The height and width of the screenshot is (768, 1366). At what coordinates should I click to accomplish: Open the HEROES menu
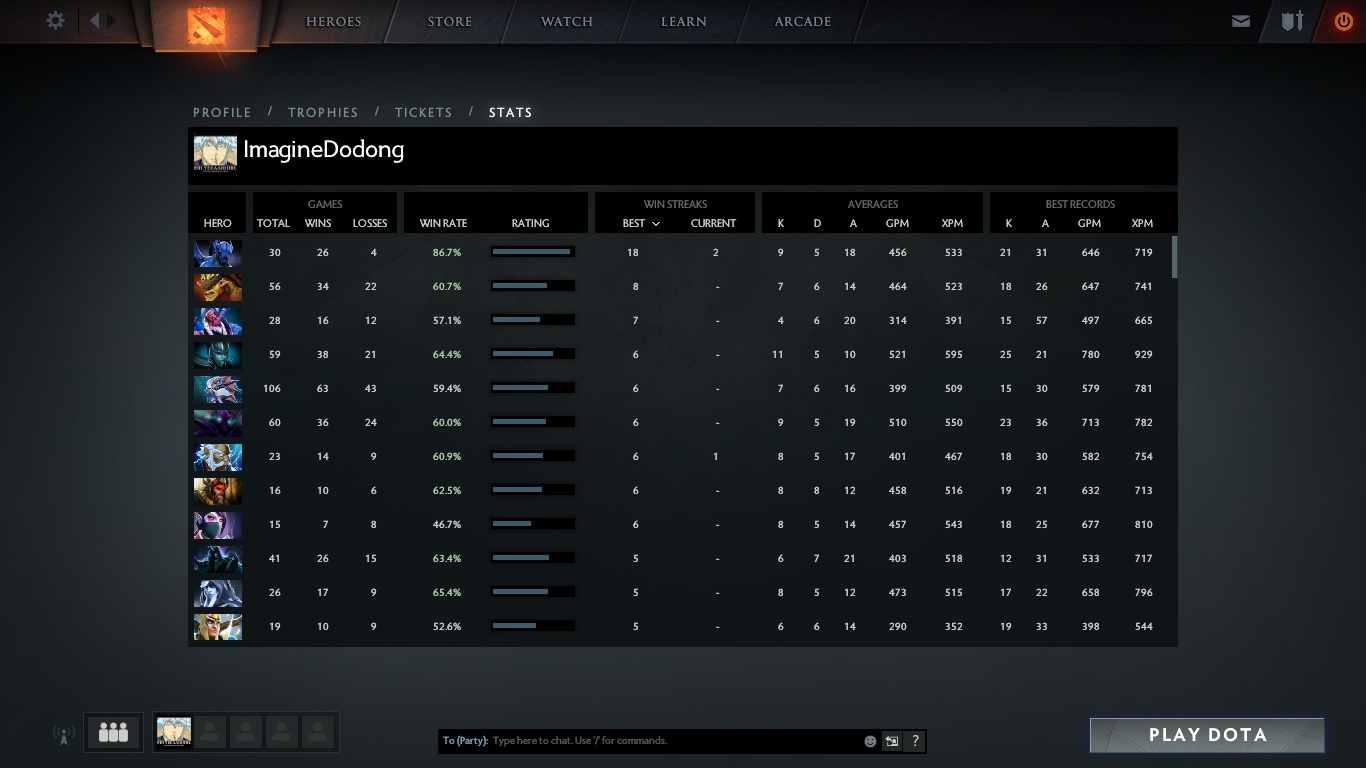tap(334, 21)
